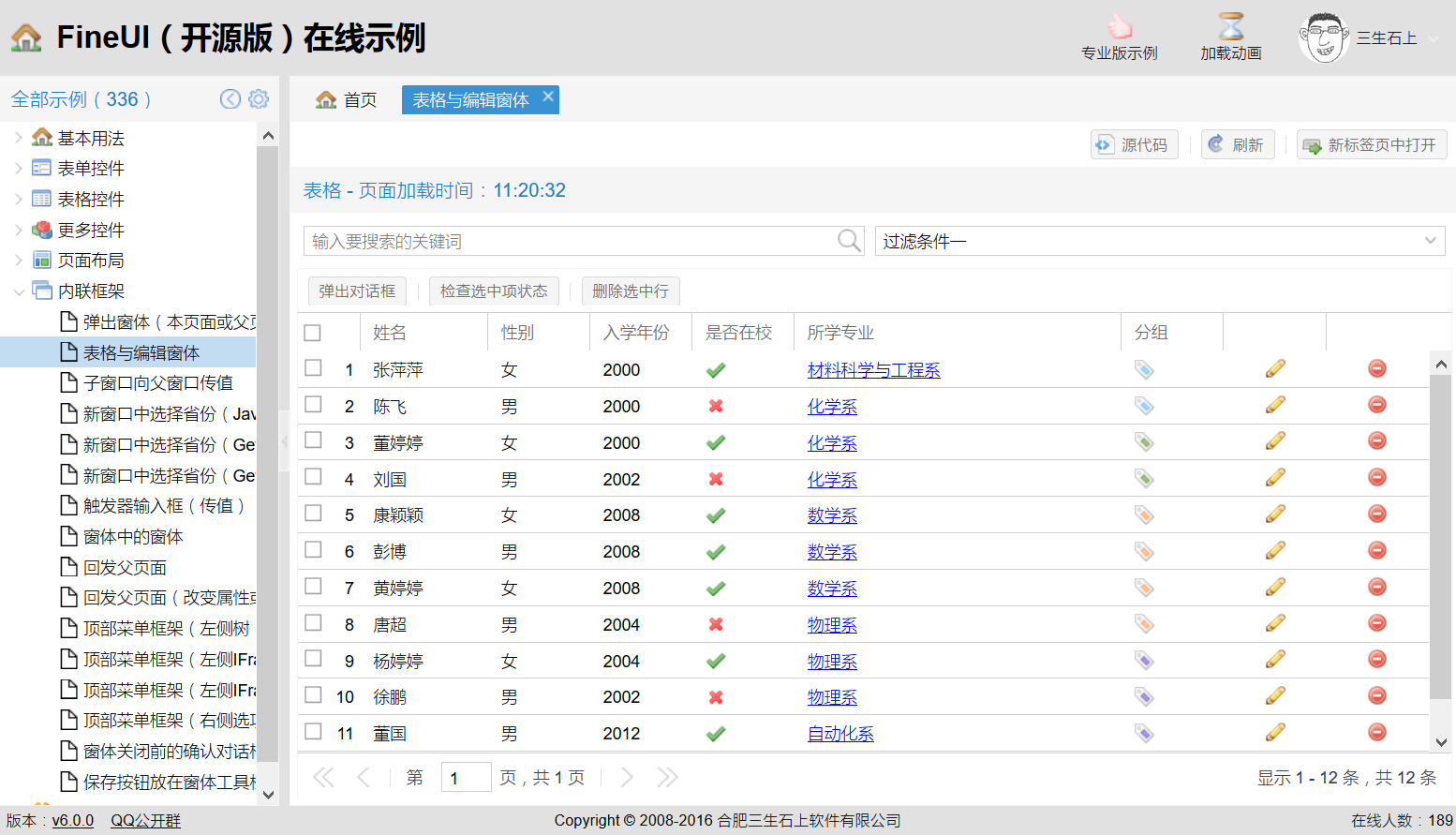
Task: Click the search magnifier icon
Action: [849, 241]
